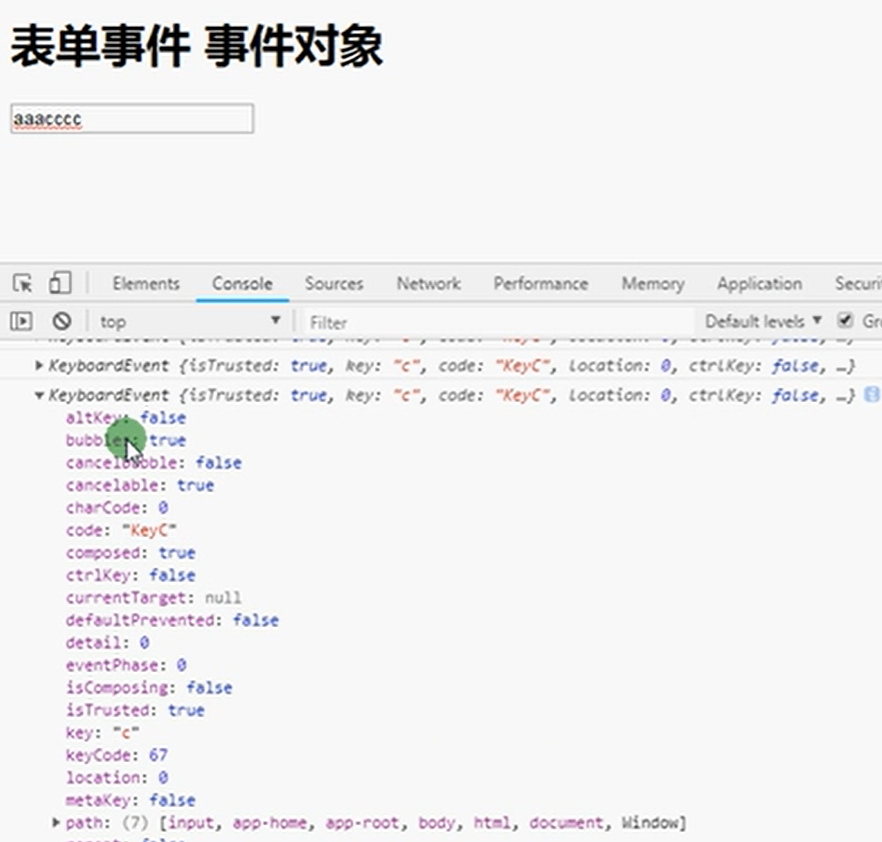
Task: Click the cancelable: true property
Action: pos(140,485)
